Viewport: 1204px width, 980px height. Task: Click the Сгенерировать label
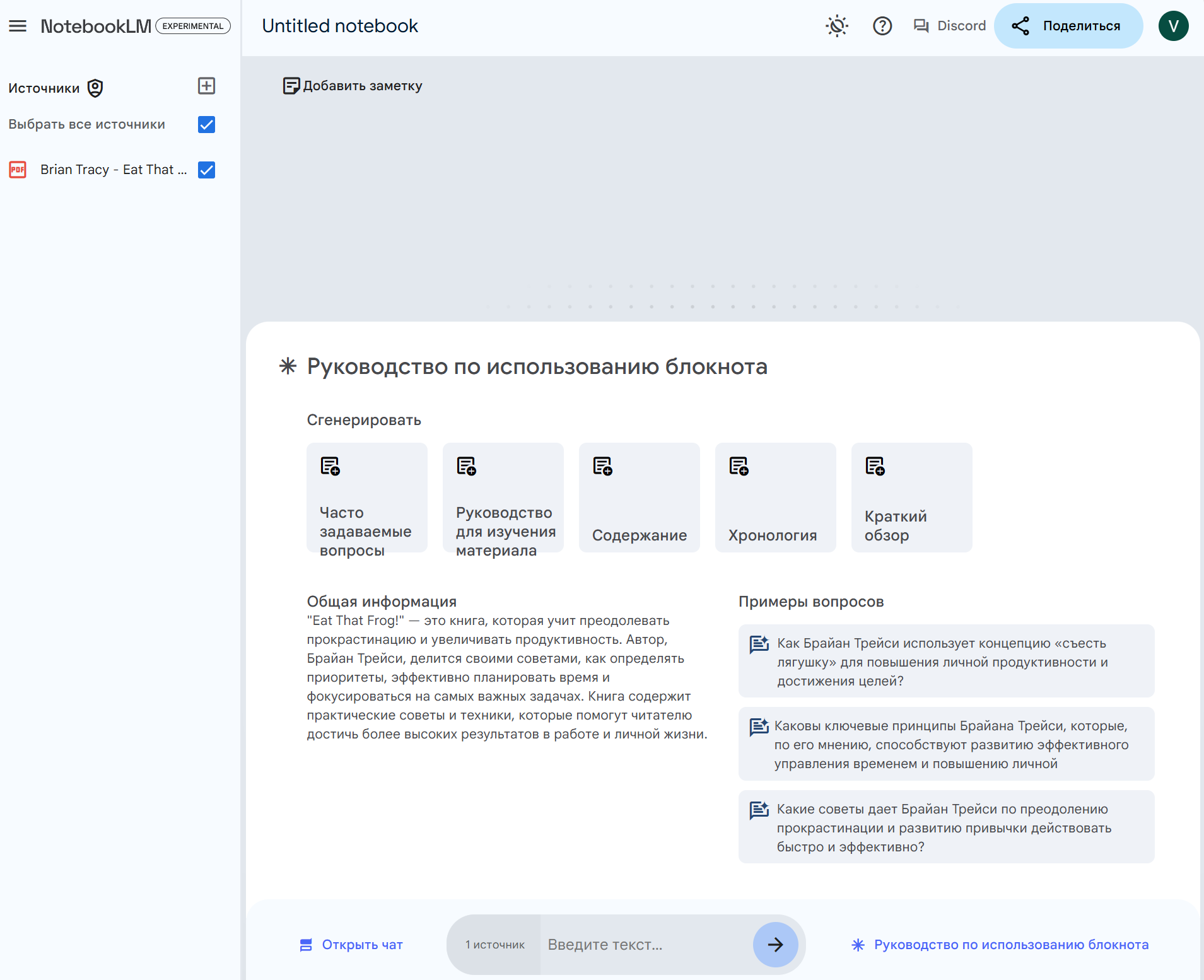click(x=364, y=420)
